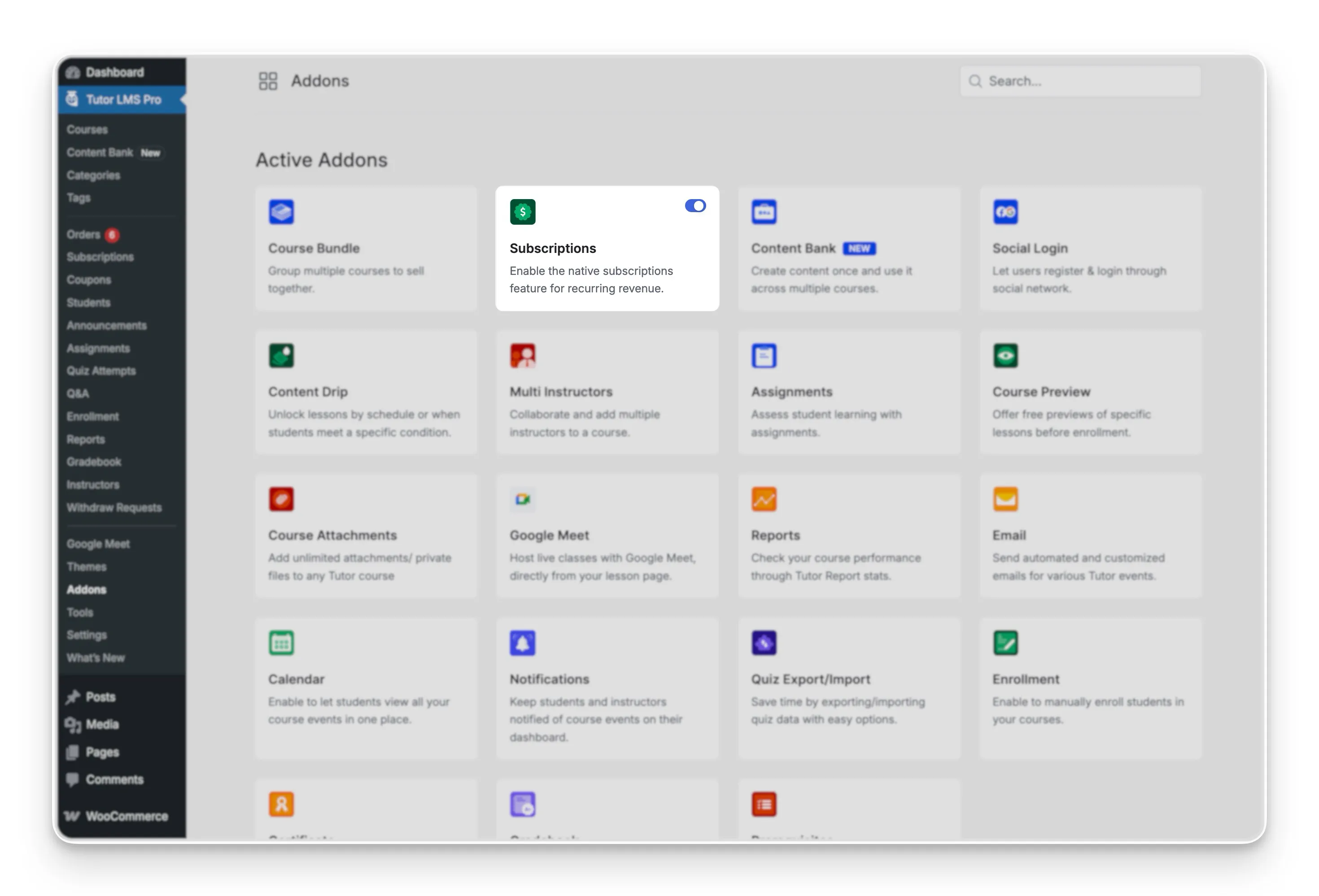This screenshot has height=896, width=1319.
Task: Click the Notifications bell icon
Action: 523,643
